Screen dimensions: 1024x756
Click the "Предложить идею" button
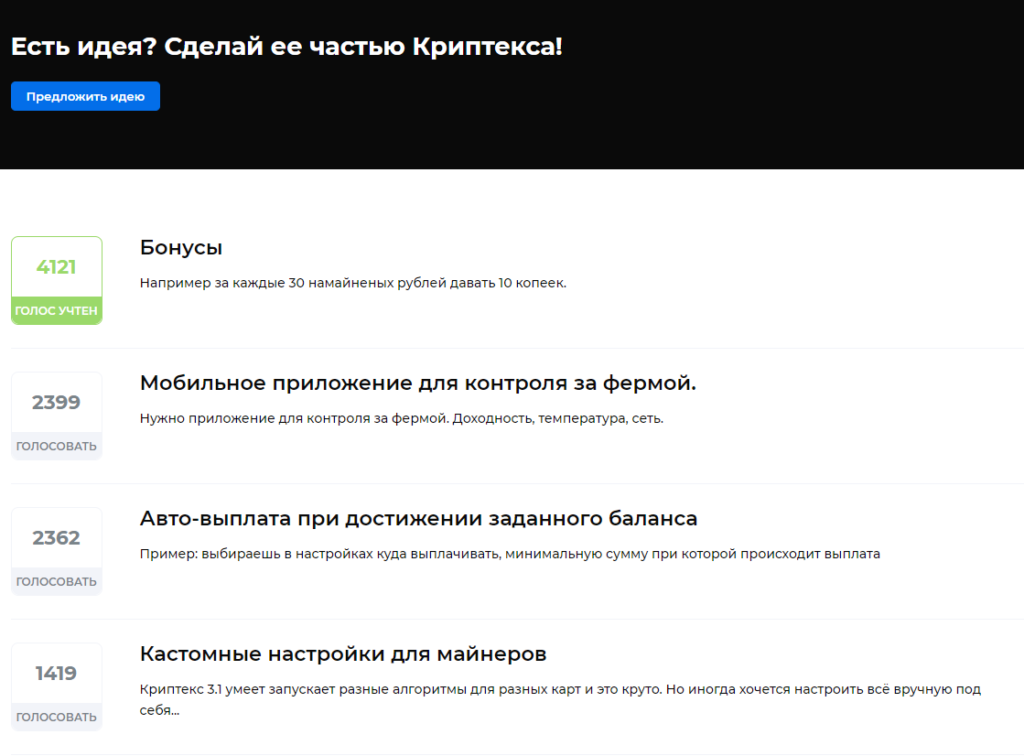click(x=85, y=97)
